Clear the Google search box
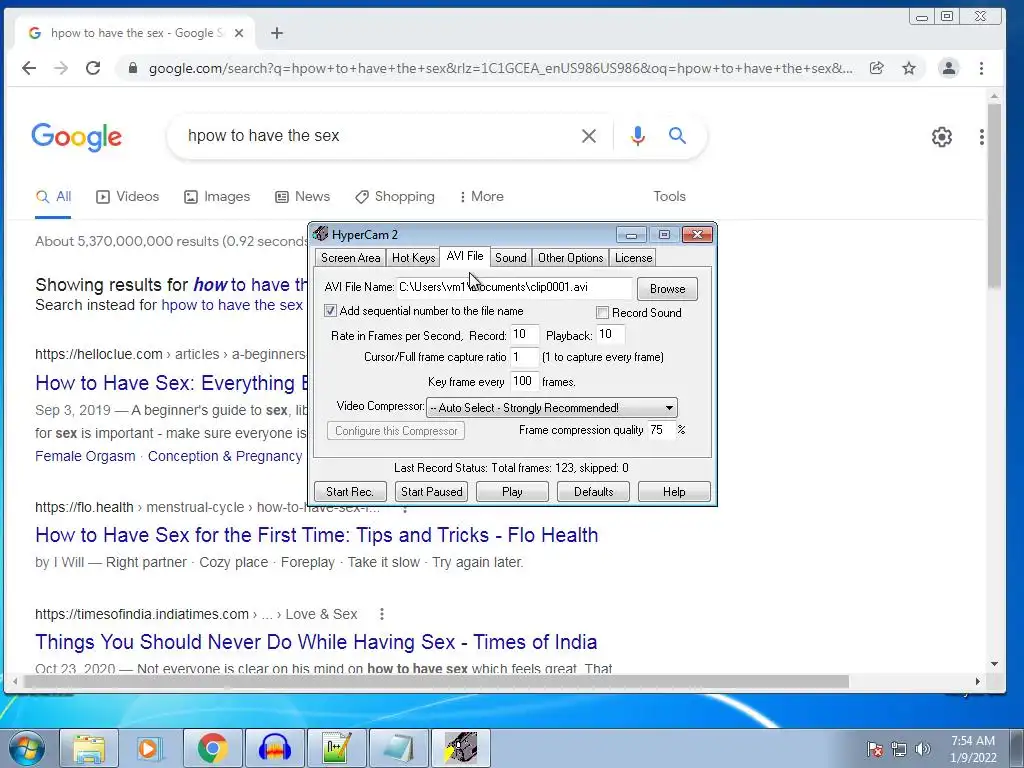The width and height of the screenshot is (1024, 768). [x=588, y=136]
